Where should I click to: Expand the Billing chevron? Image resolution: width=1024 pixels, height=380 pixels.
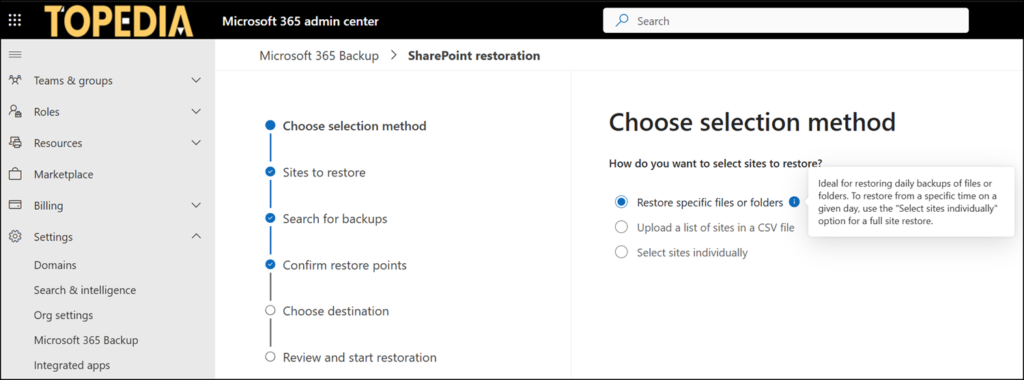[196, 206]
